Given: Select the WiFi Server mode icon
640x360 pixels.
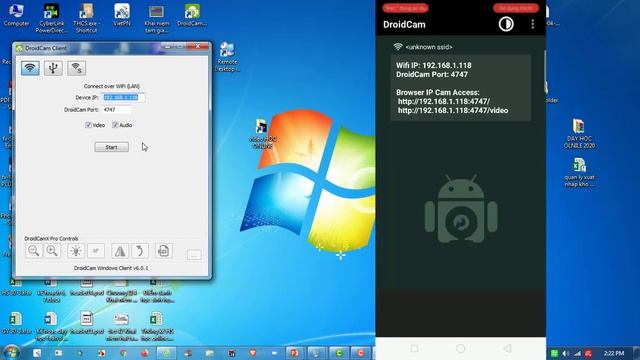Looking at the screenshot, I should 76,68.
